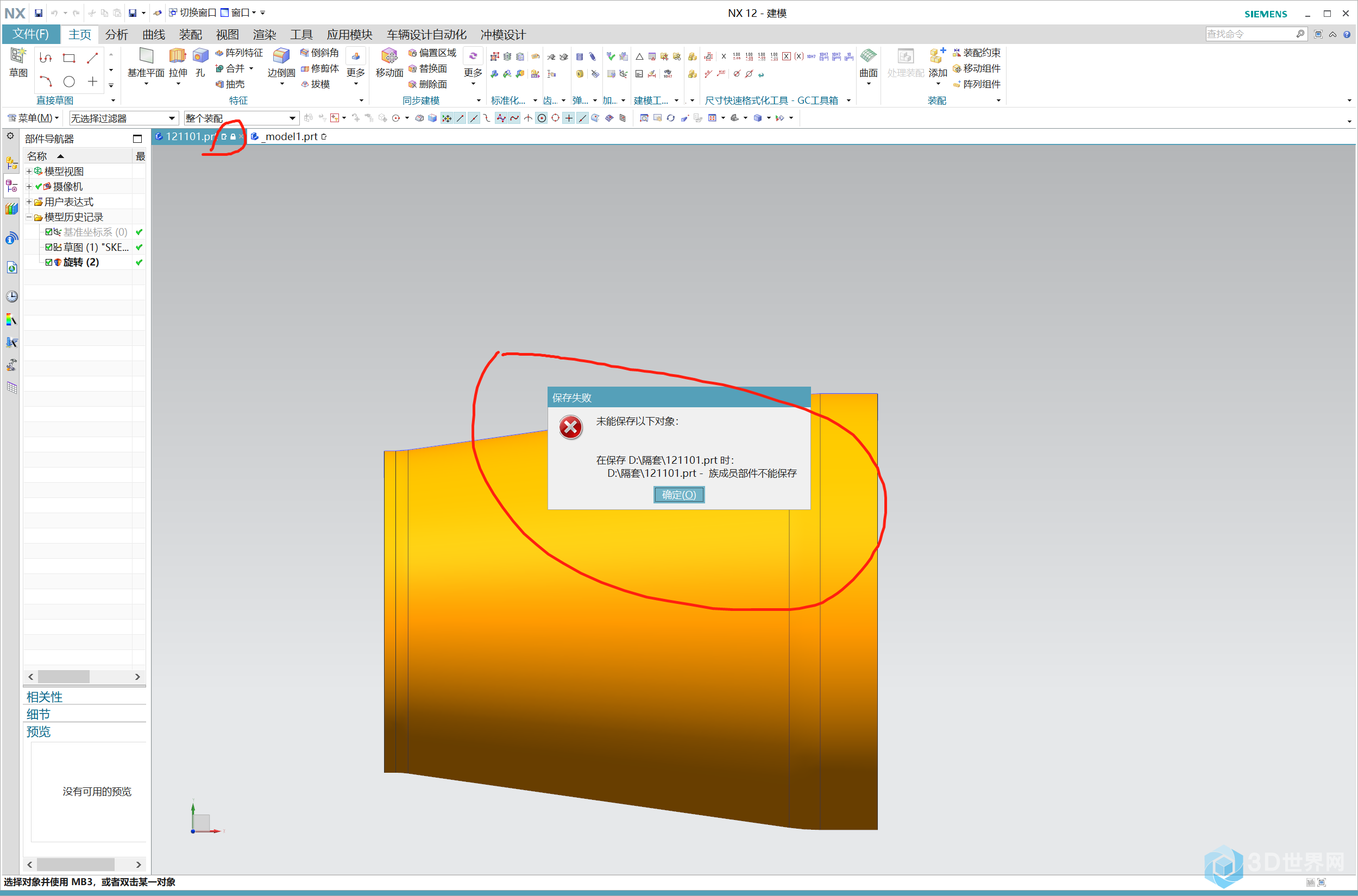Open the 文件(F) menu
1358x896 pixels.
click(x=31, y=34)
